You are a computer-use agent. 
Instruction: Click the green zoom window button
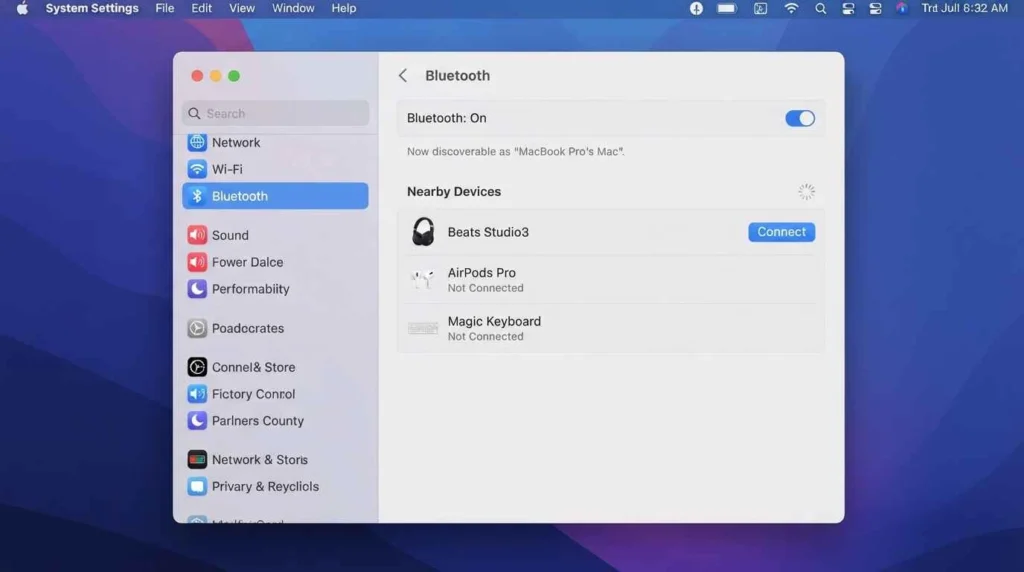tap(234, 76)
